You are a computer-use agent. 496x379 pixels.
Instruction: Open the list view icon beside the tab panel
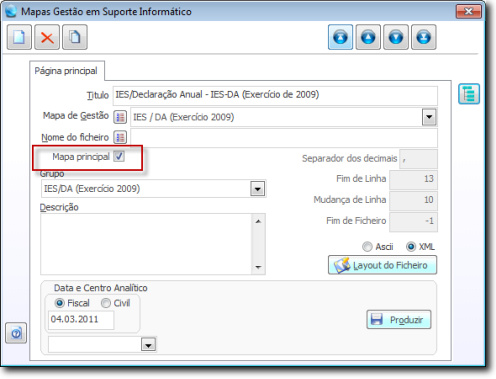coord(469,94)
